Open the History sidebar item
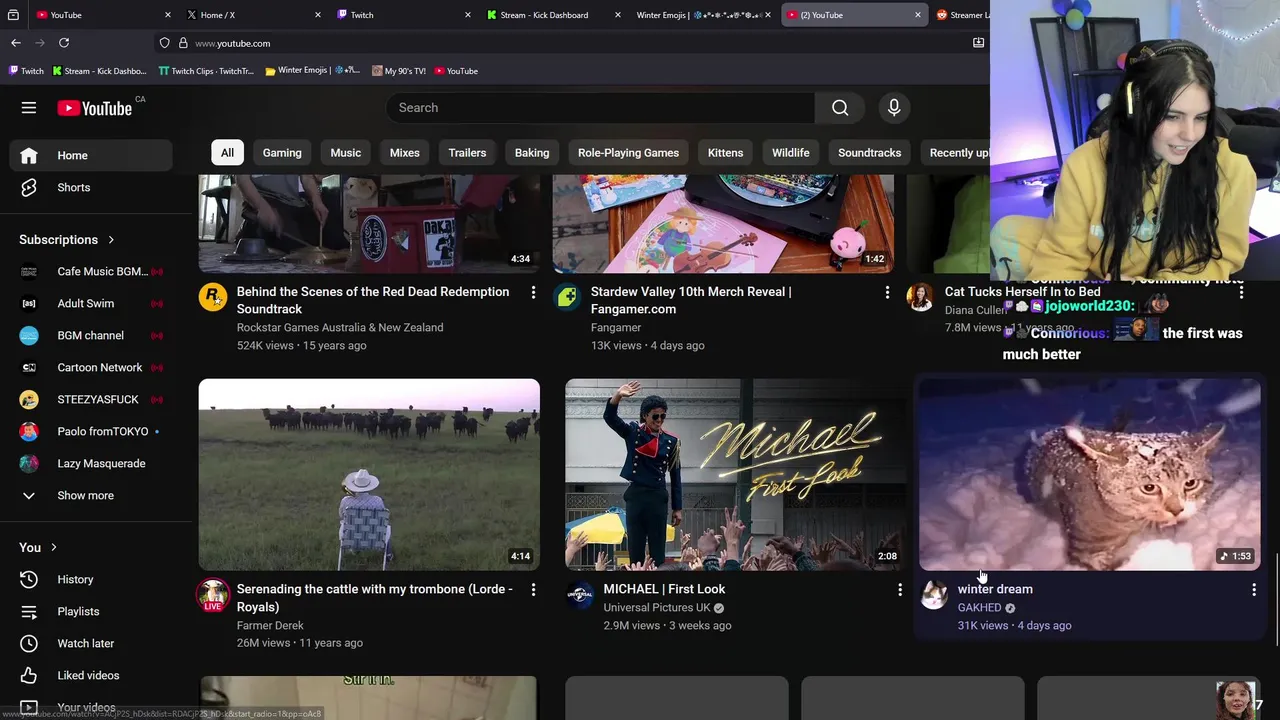This screenshot has height=720, width=1280. point(91,579)
